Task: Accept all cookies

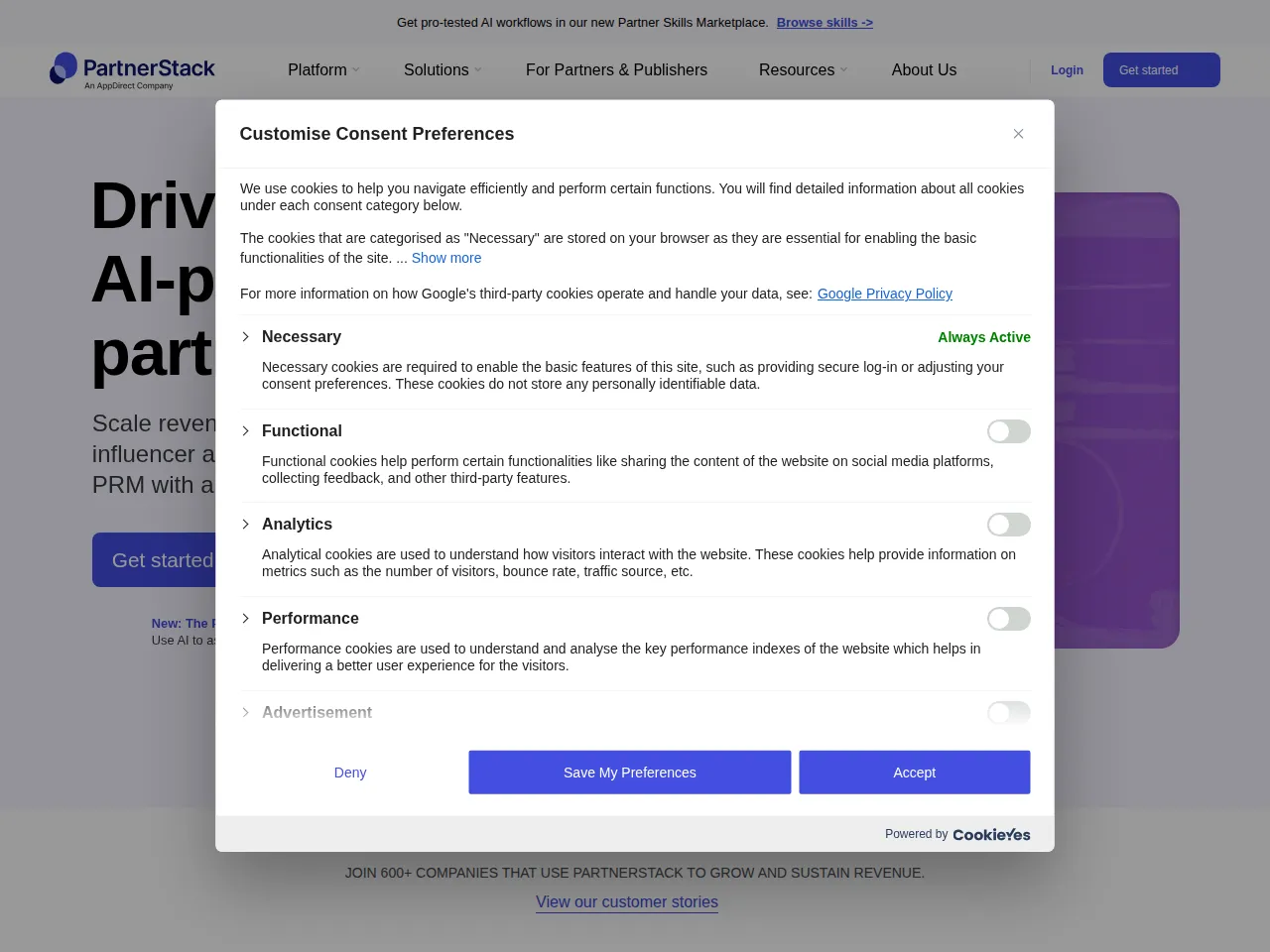Action: [x=915, y=773]
